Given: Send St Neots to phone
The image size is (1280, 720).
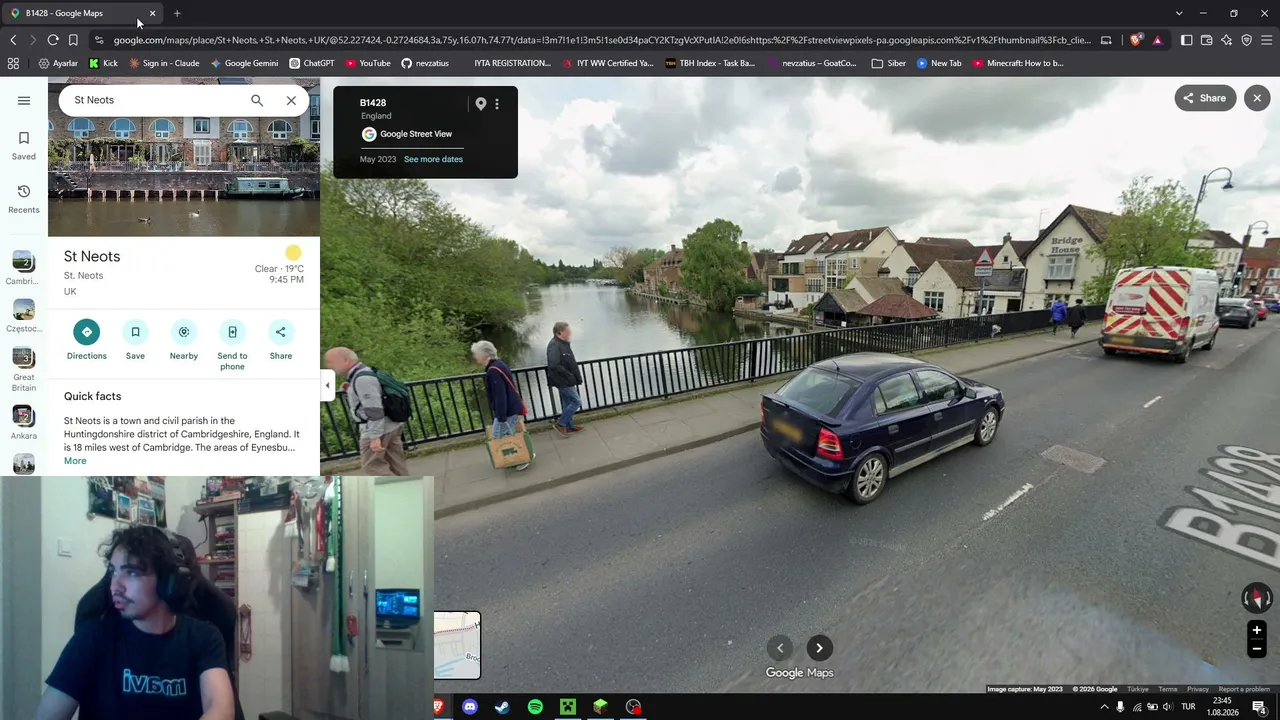Looking at the screenshot, I should tap(232, 345).
